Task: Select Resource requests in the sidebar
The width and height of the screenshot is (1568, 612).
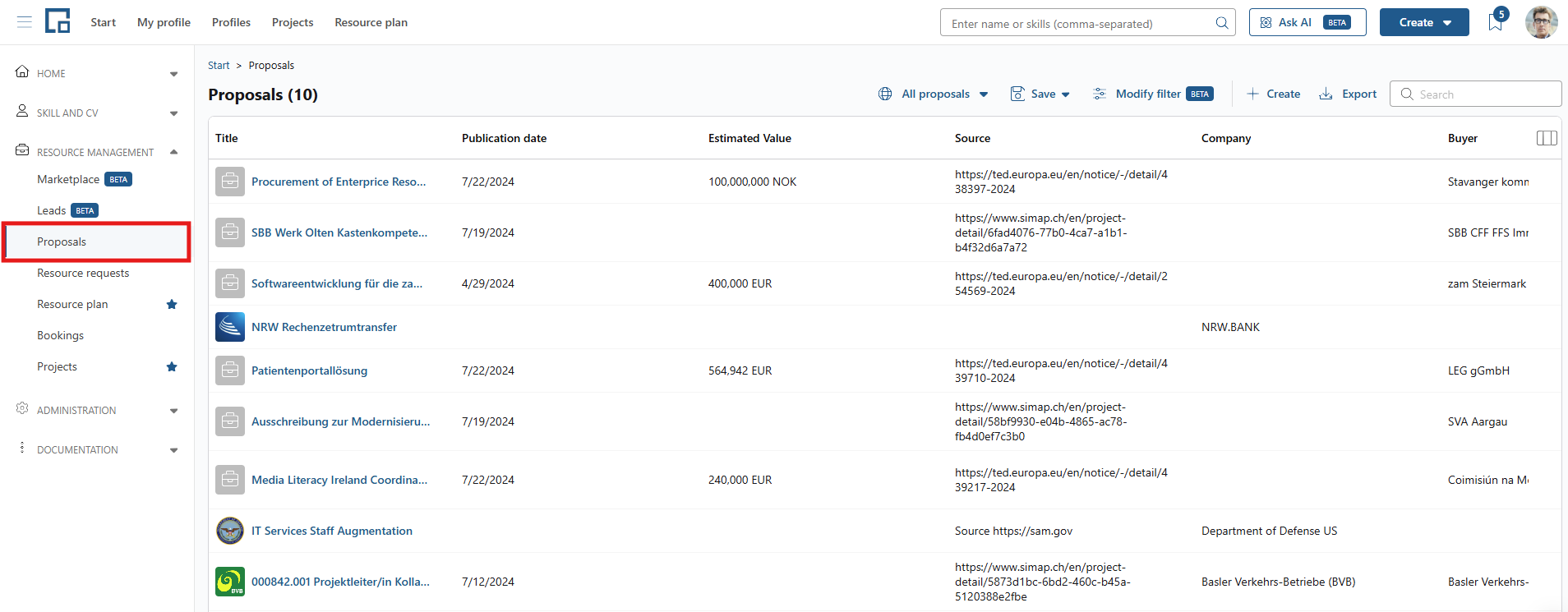Action: tap(83, 273)
